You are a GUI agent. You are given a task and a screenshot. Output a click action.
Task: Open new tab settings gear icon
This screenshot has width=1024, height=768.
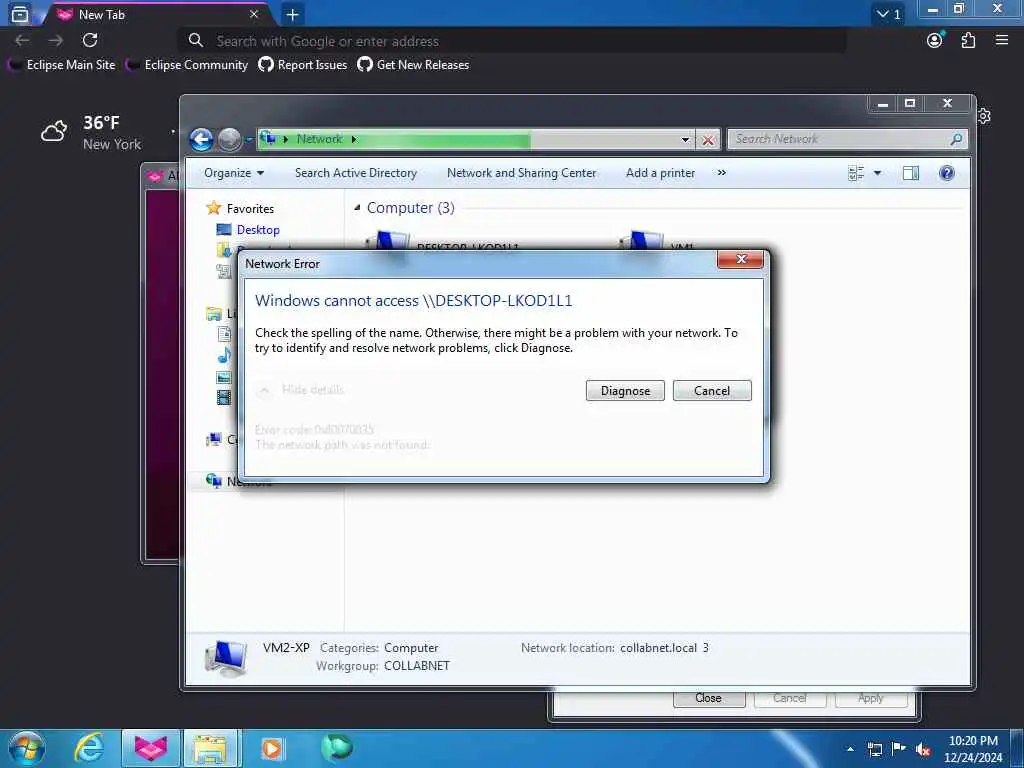984,116
